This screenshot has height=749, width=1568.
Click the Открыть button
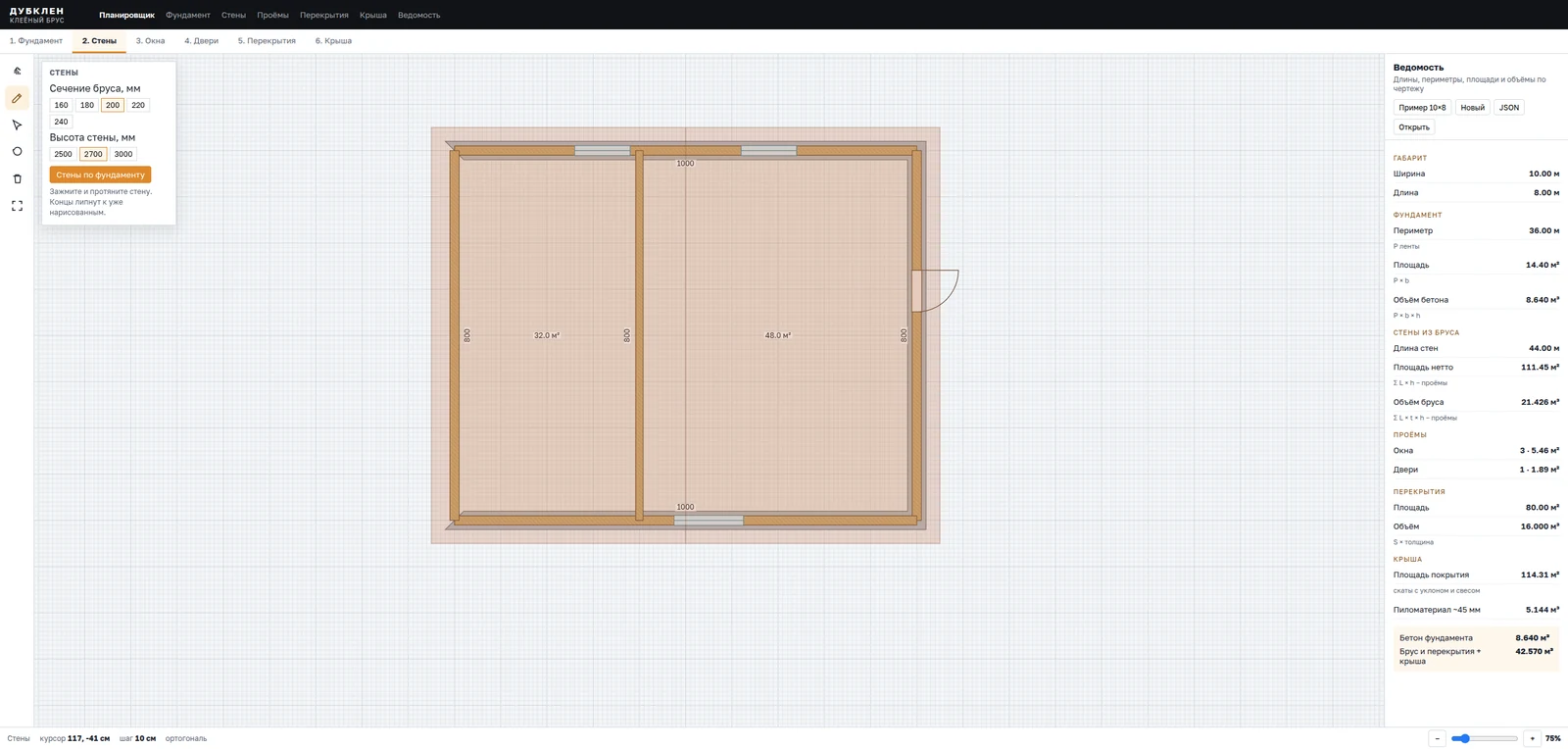click(x=1414, y=127)
